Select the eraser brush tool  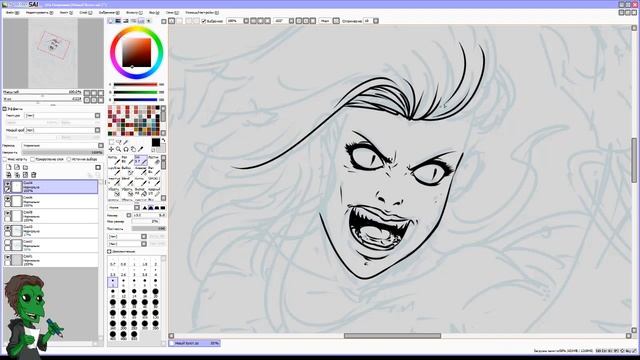coord(153,160)
